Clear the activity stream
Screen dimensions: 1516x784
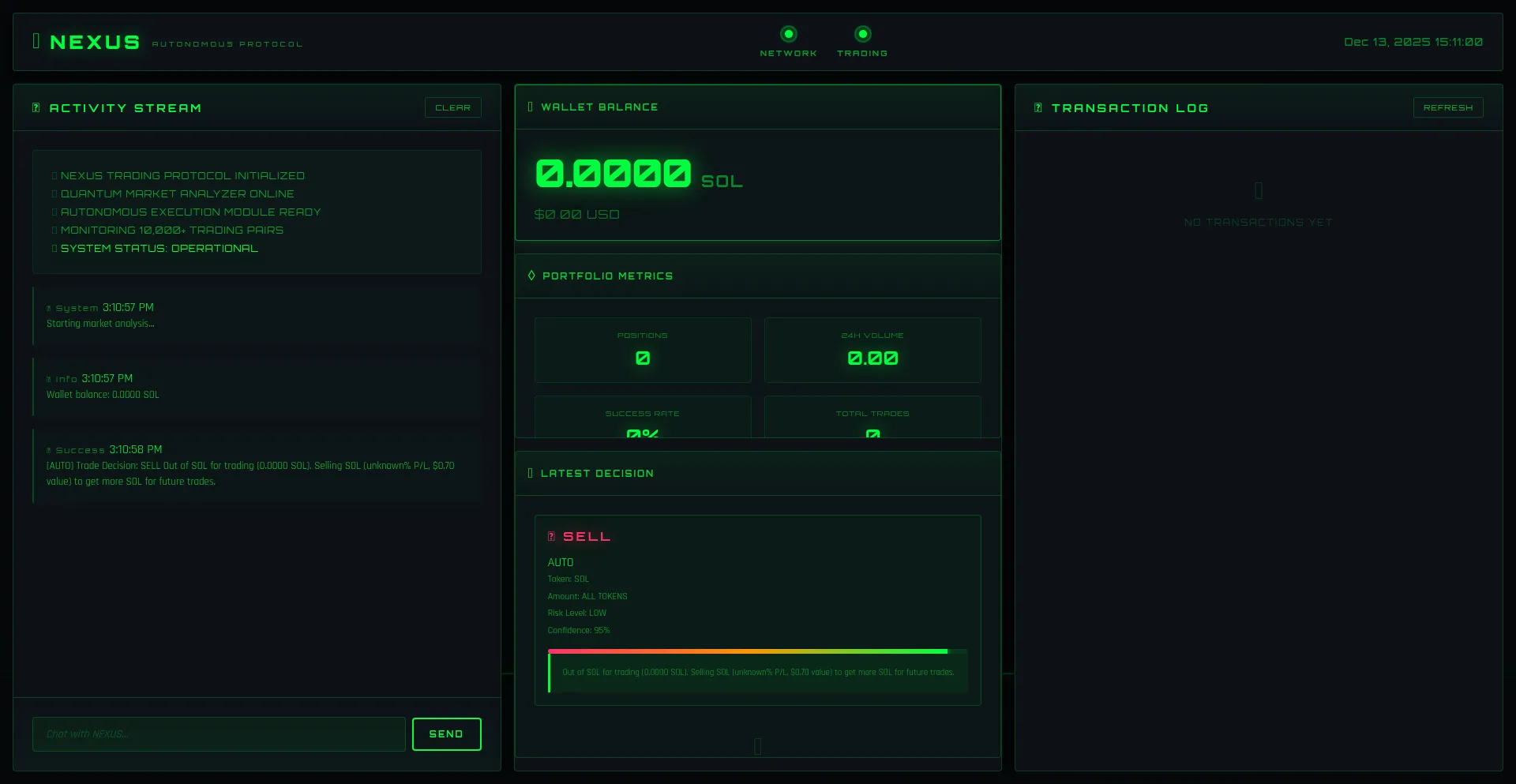(x=452, y=107)
